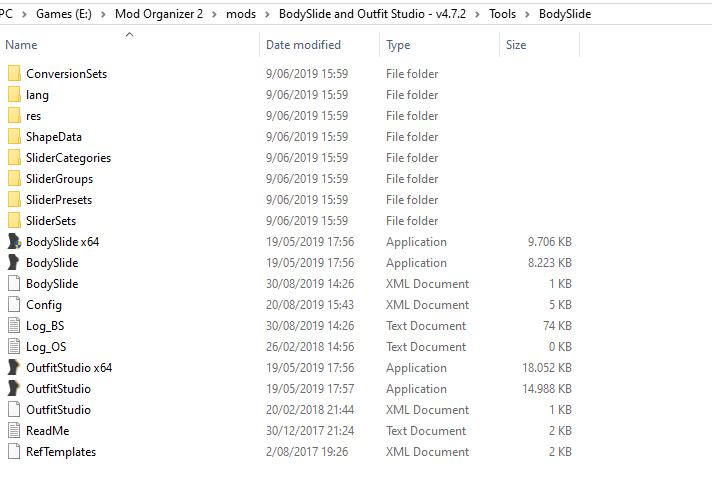Click the 74 KB size value

pyautogui.click(x=557, y=326)
